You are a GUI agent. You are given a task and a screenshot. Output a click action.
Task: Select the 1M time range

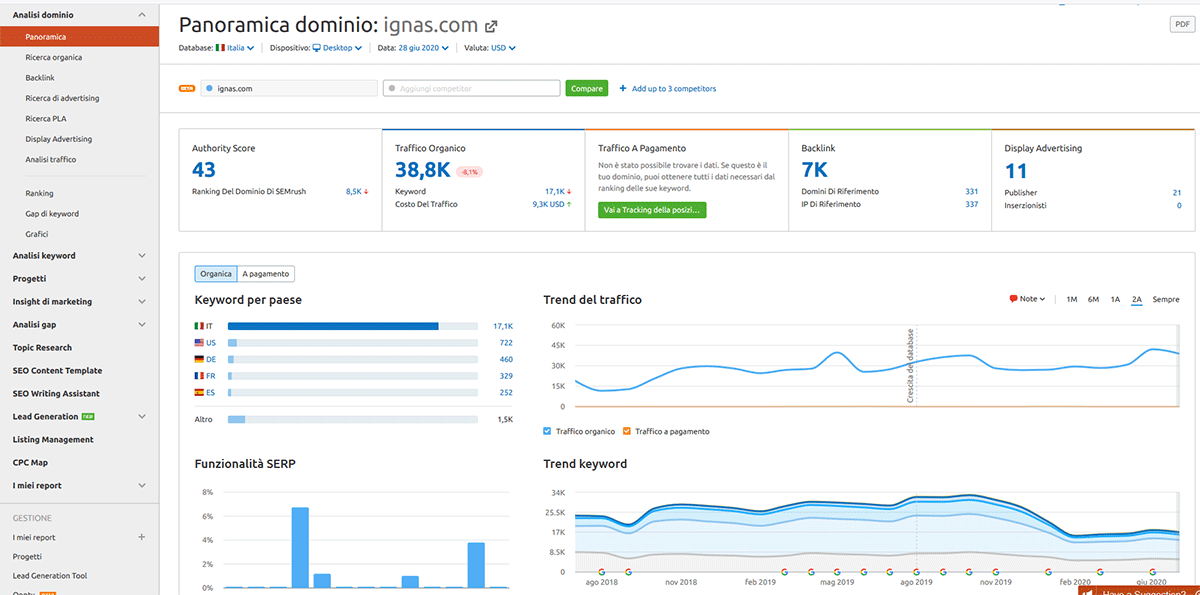[1071, 299]
